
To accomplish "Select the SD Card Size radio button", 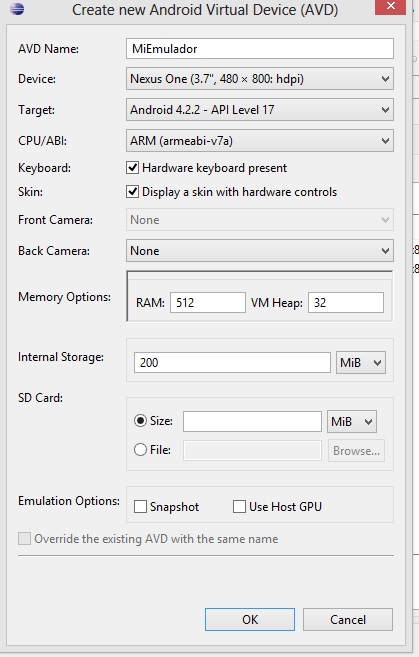I will [140, 420].
